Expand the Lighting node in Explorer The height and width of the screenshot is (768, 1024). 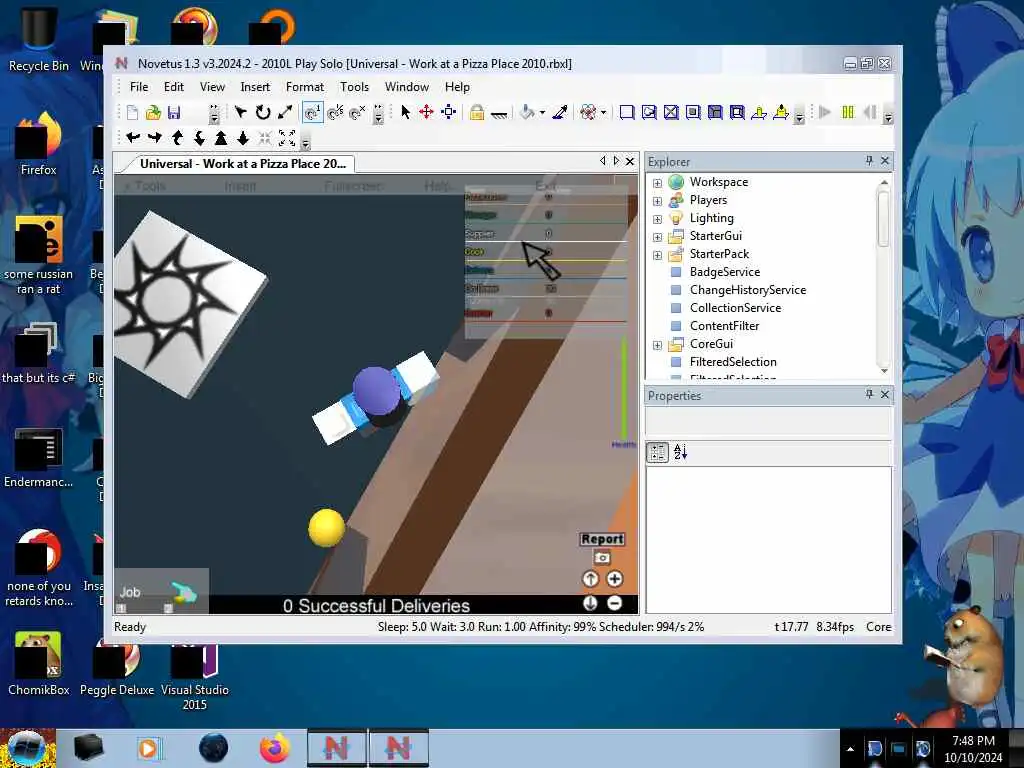pos(658,219)
